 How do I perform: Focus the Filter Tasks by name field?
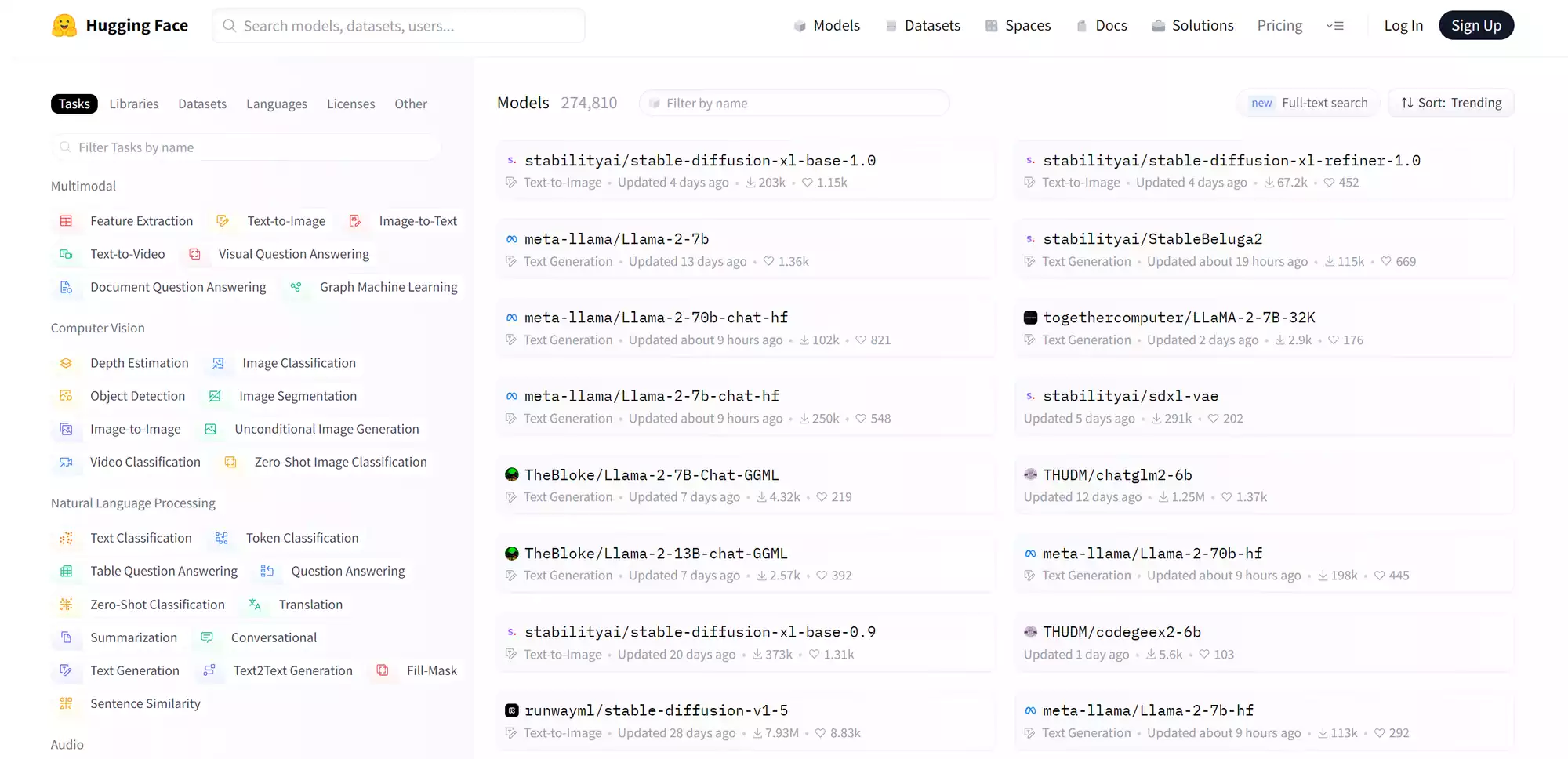point(246,147)
